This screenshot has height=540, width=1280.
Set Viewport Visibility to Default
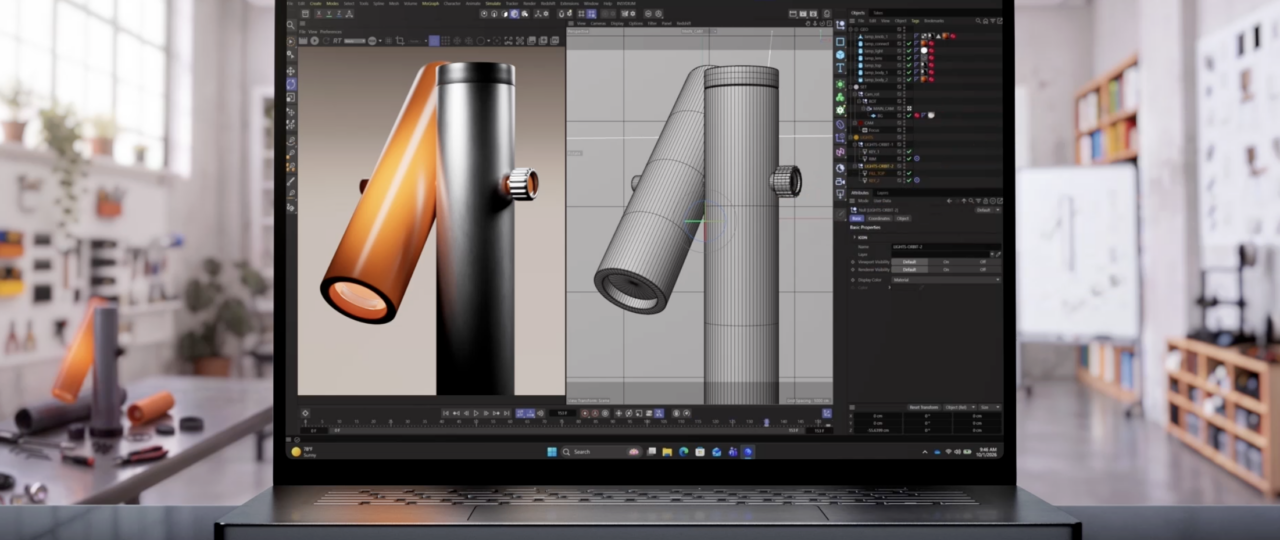(909, 262)
